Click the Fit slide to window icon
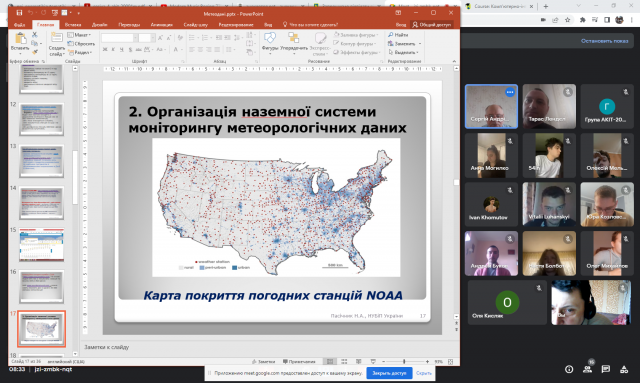 click(x=451, y=361)
